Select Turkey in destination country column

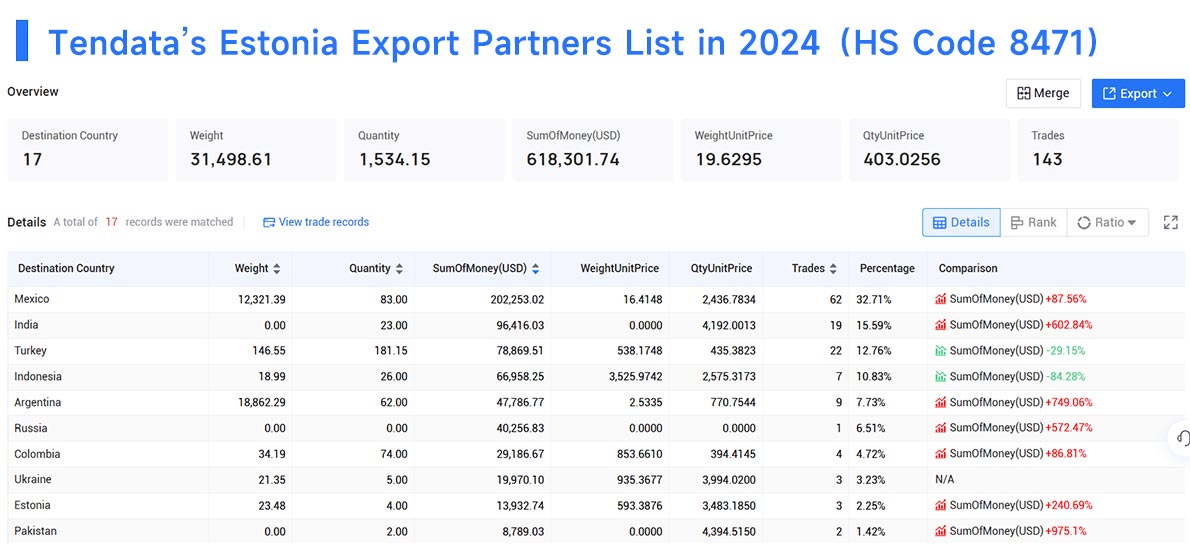coord(30,352)
